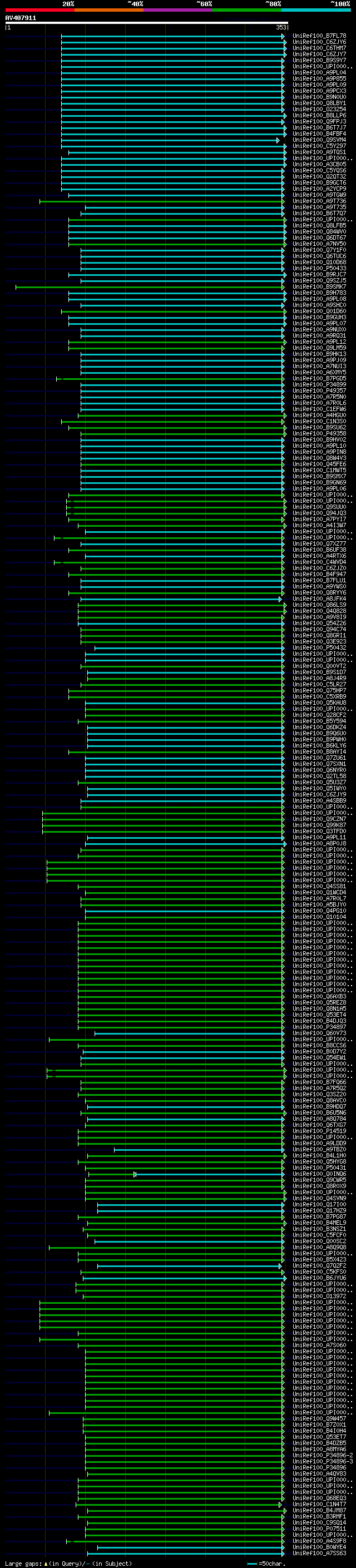
Task: Open hit UniRef100_Q01D60
Action: pos(319,311)
